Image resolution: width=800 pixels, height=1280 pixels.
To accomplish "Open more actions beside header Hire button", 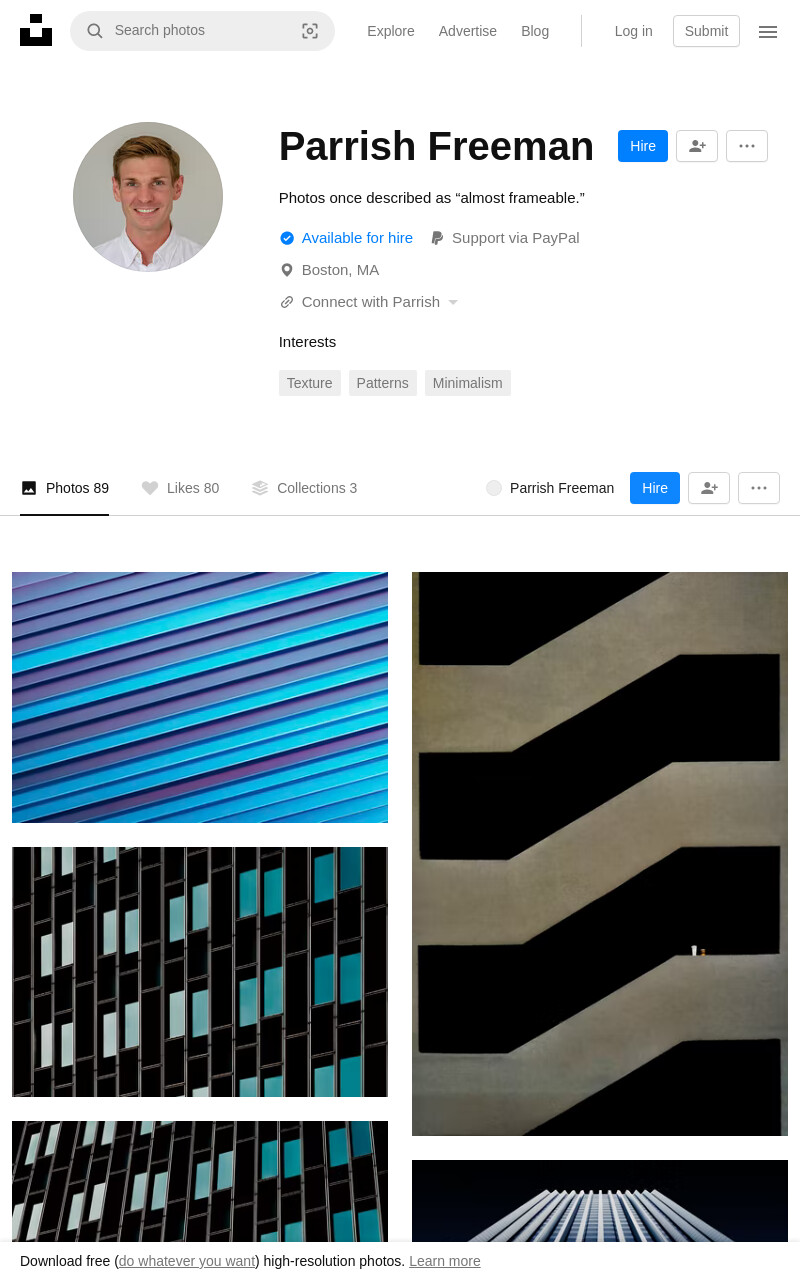I will pyautogui.click(x=747, y=146).
